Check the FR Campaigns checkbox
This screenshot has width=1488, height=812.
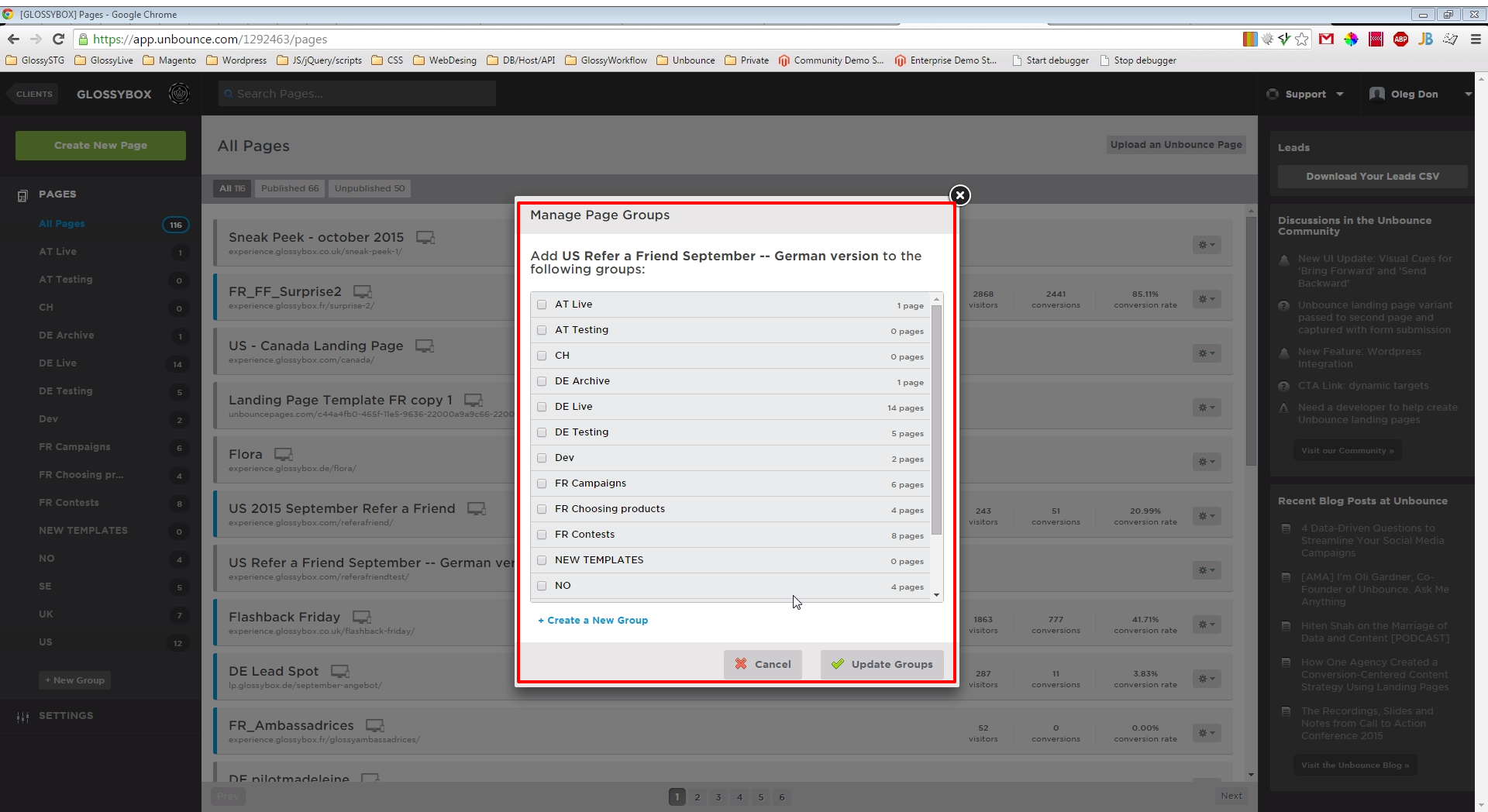(x=542, y=483)
